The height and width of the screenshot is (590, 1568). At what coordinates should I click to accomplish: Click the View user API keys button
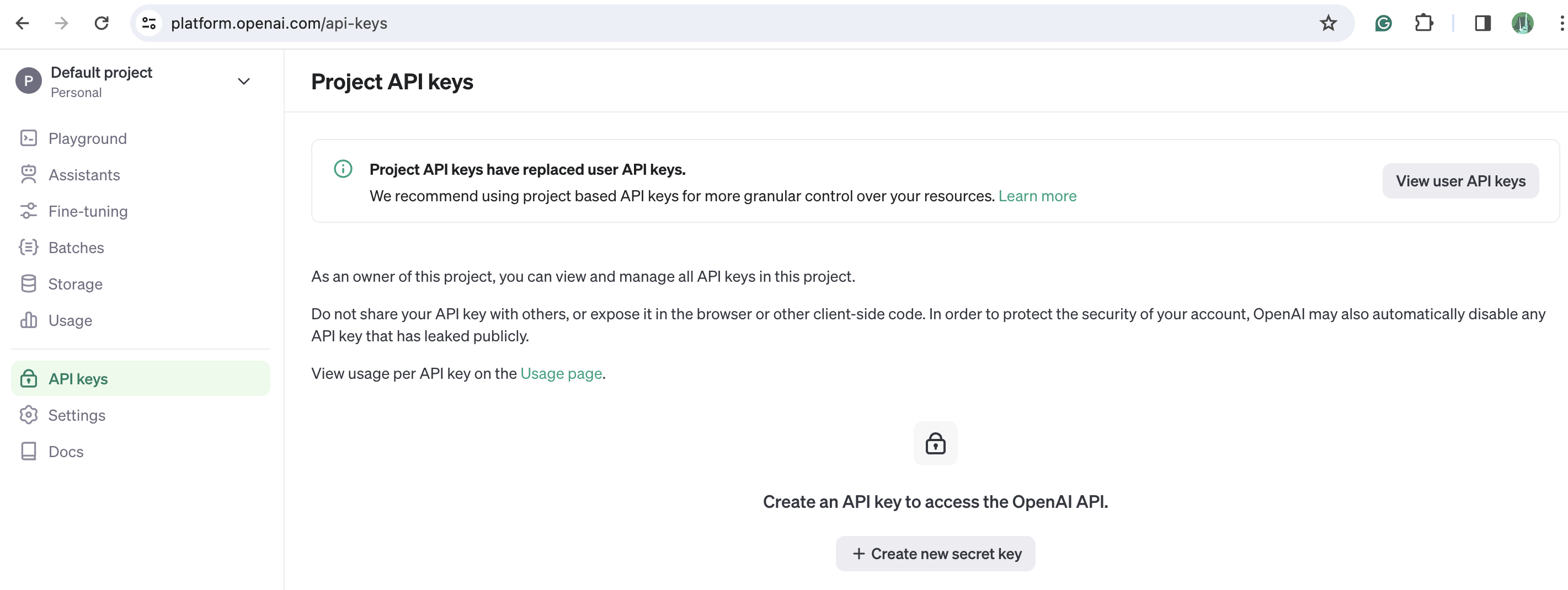(1461, 181)
